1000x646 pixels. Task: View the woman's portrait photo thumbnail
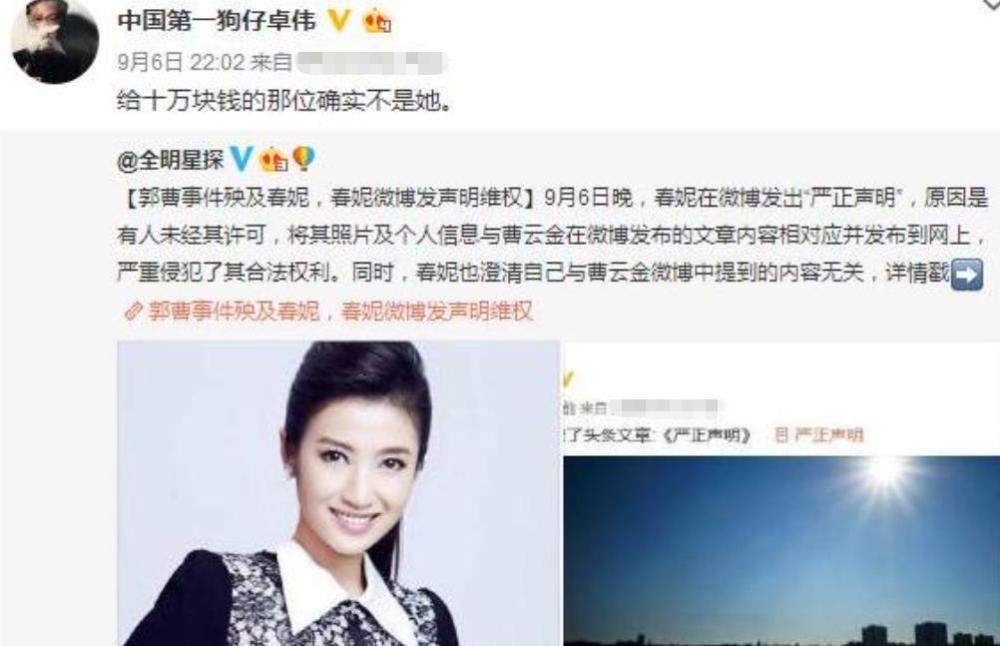(x=339, y=494)
